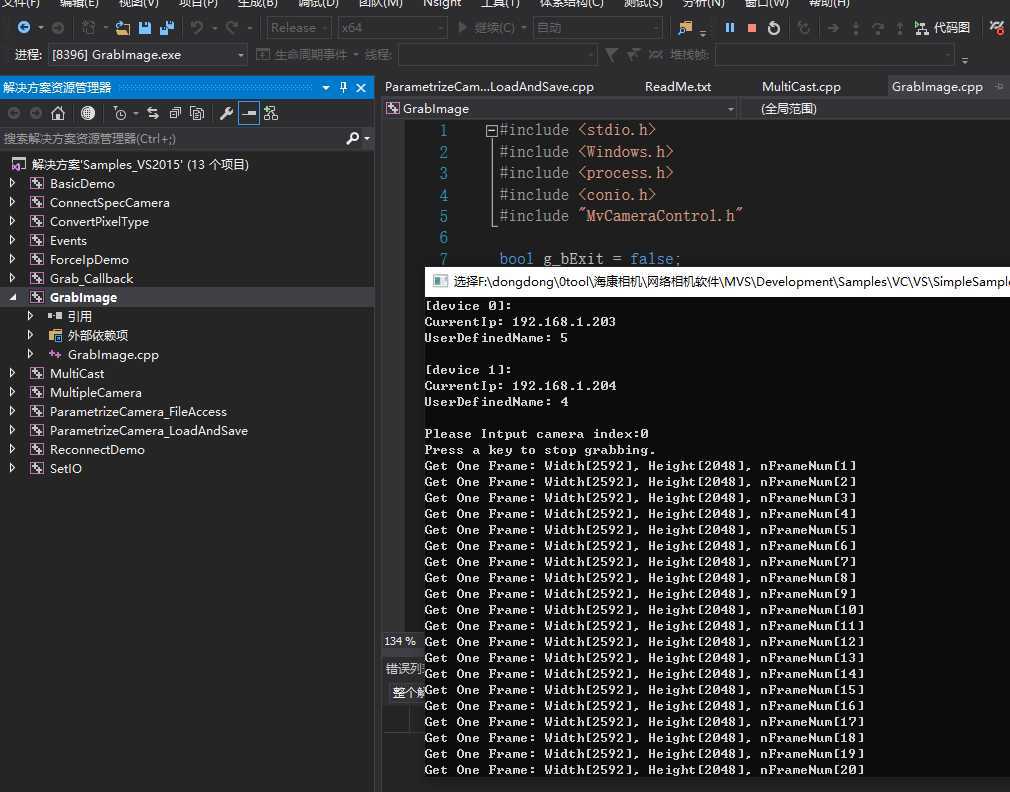This screenshot has height=792, width=1010.
Task: Click the Step Into arrow icon
Action: coord(855,28)
